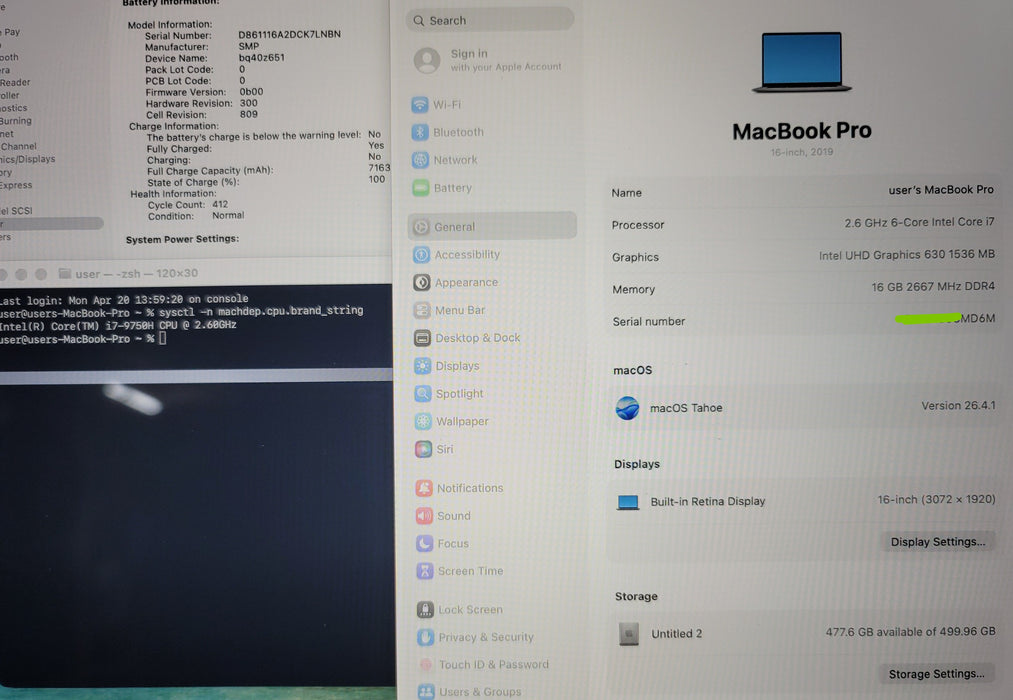Click the Untitled 2 disk icon
This screenshot has height=700, width=1013.
pos(629,634)
